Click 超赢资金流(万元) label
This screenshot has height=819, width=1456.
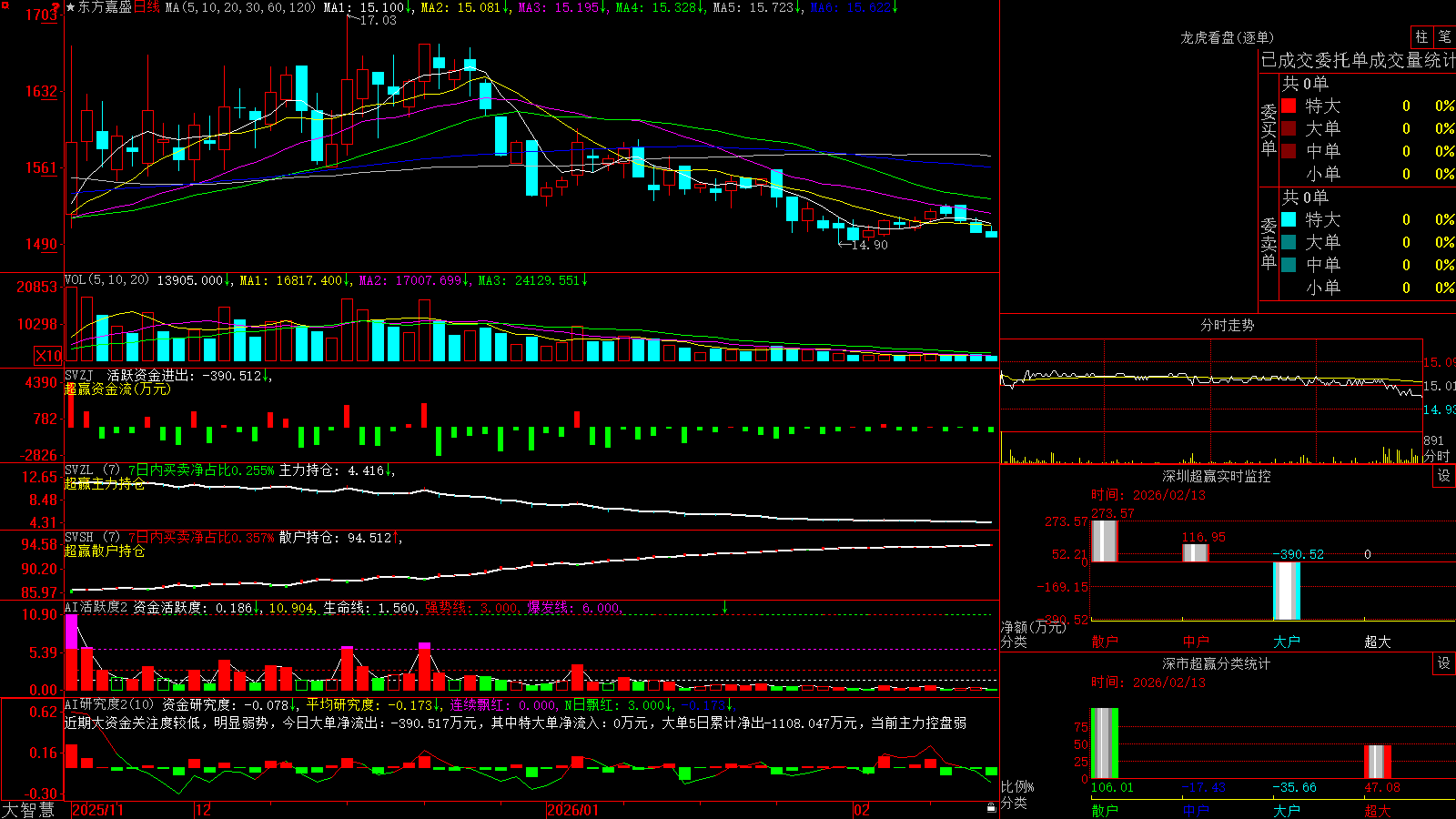117,389
